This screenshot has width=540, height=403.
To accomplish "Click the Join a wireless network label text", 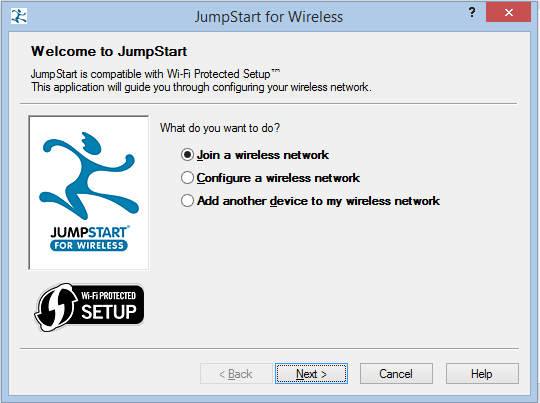I will 263,155.
